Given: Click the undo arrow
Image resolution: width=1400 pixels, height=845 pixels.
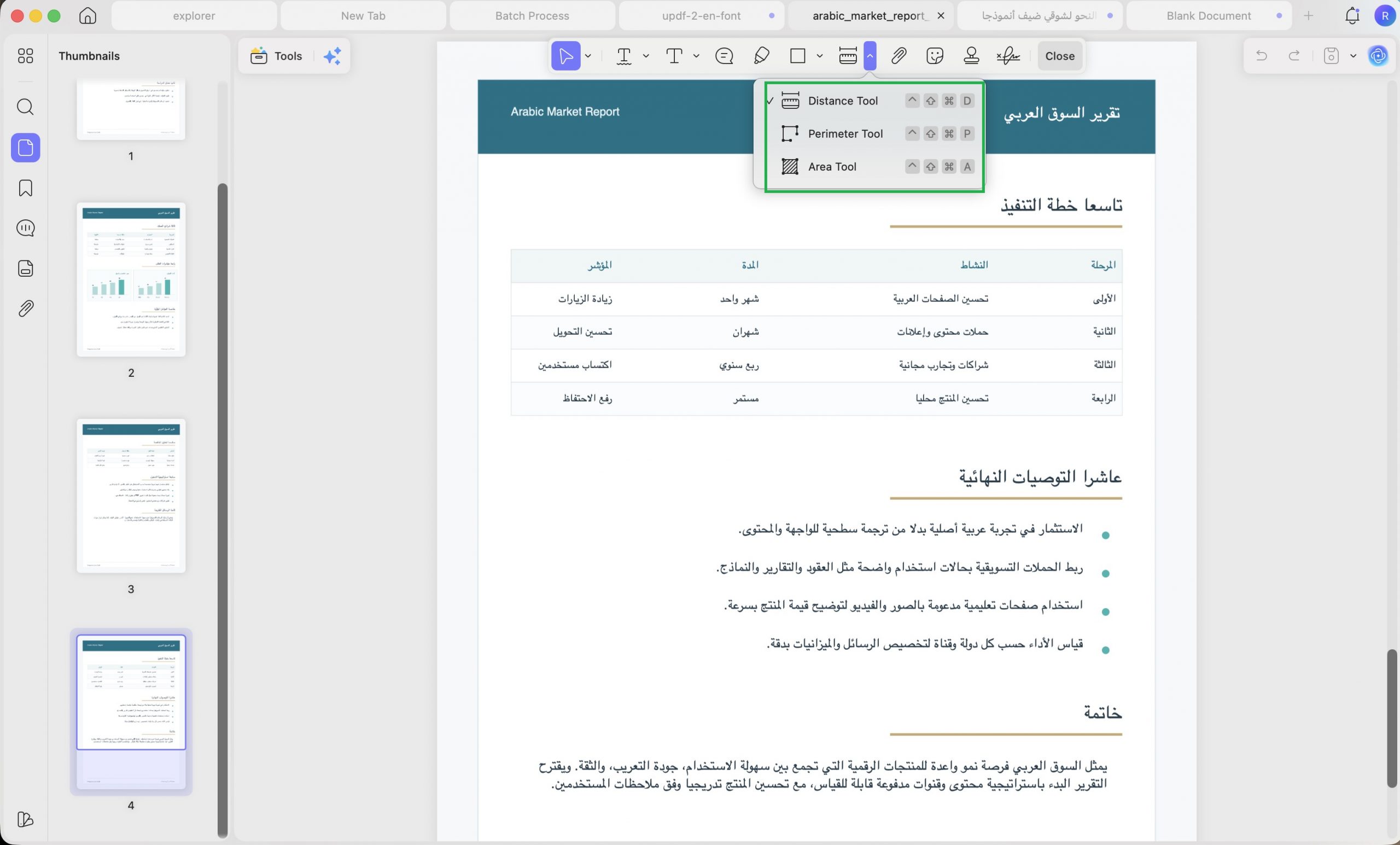Looking at the screenshot, I should pos(1261,56).
